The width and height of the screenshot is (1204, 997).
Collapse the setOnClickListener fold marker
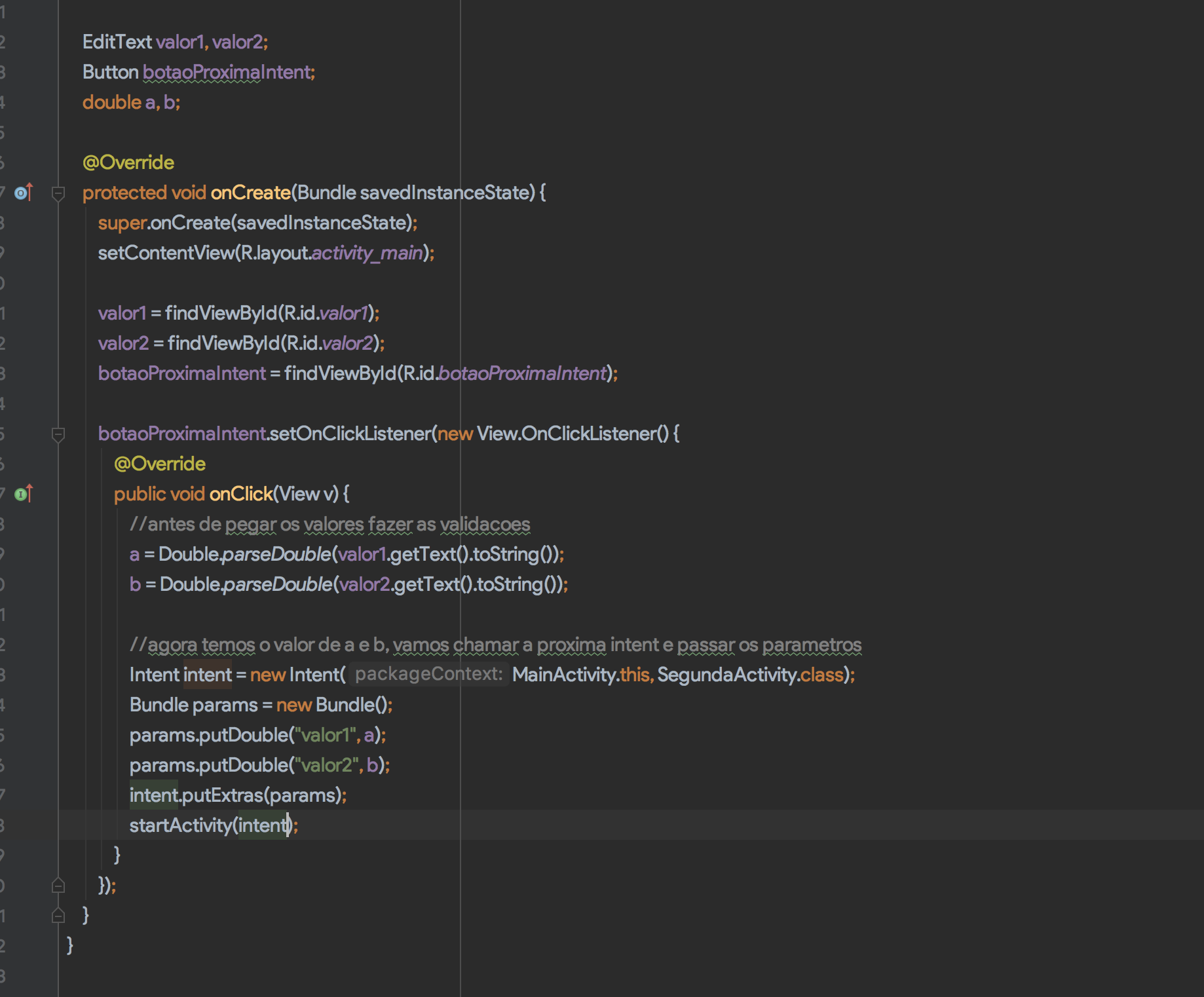point(58,434)
